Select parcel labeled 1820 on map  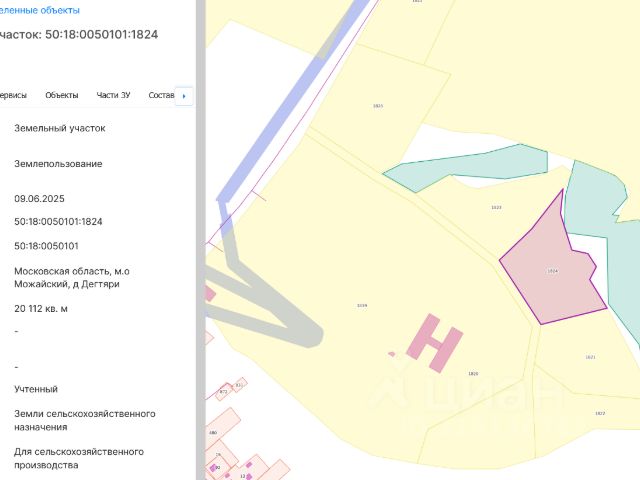pyautogui.click(x=473, y=373)
